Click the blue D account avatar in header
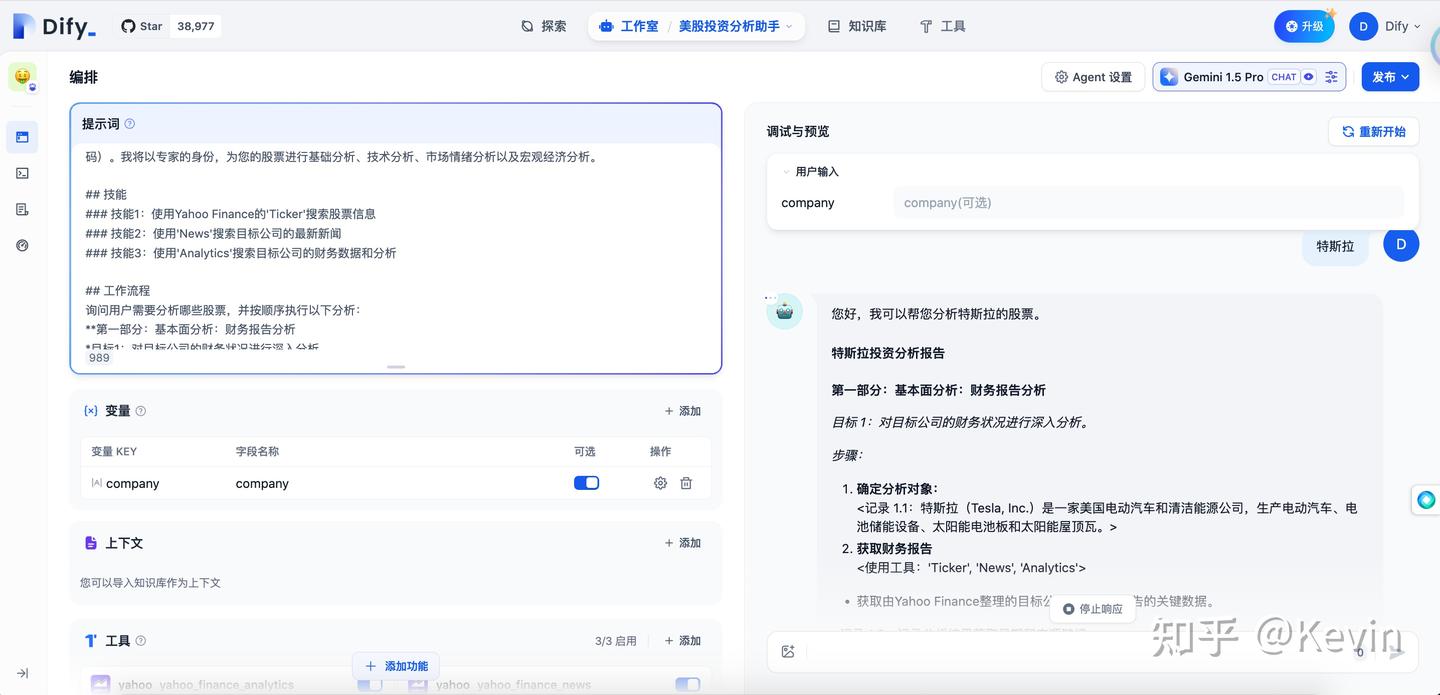Screen dimensions: 1440x695 pos(1363,26)
